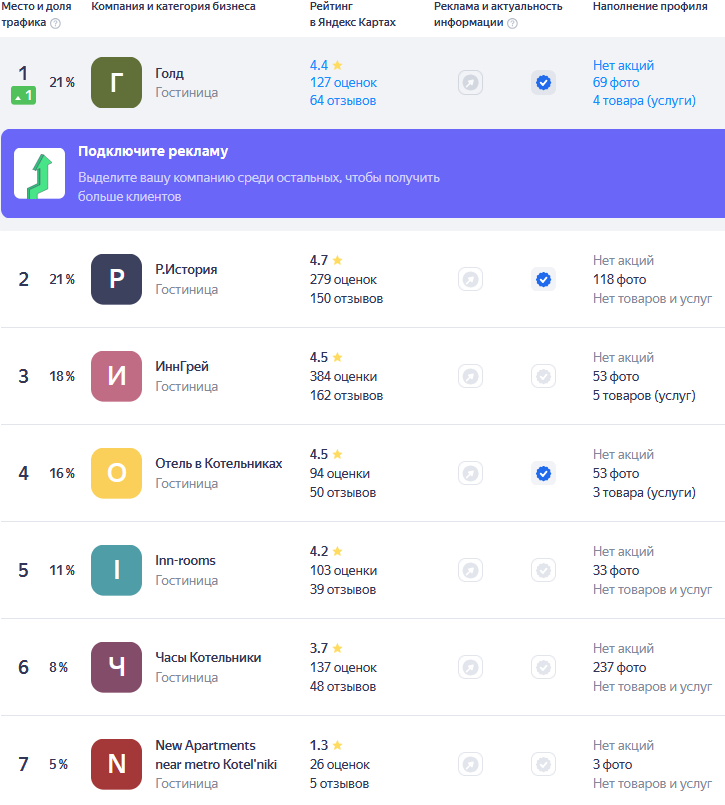The height and width of the screenshot is (805, 725).
Task: Click the help icon next to 'информации' header
Action: 512,23
